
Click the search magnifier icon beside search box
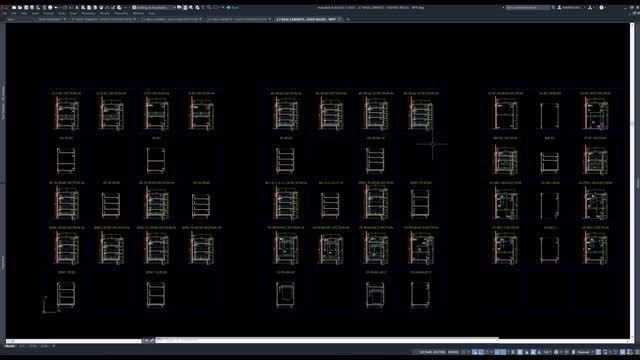(x=553, y=7)
